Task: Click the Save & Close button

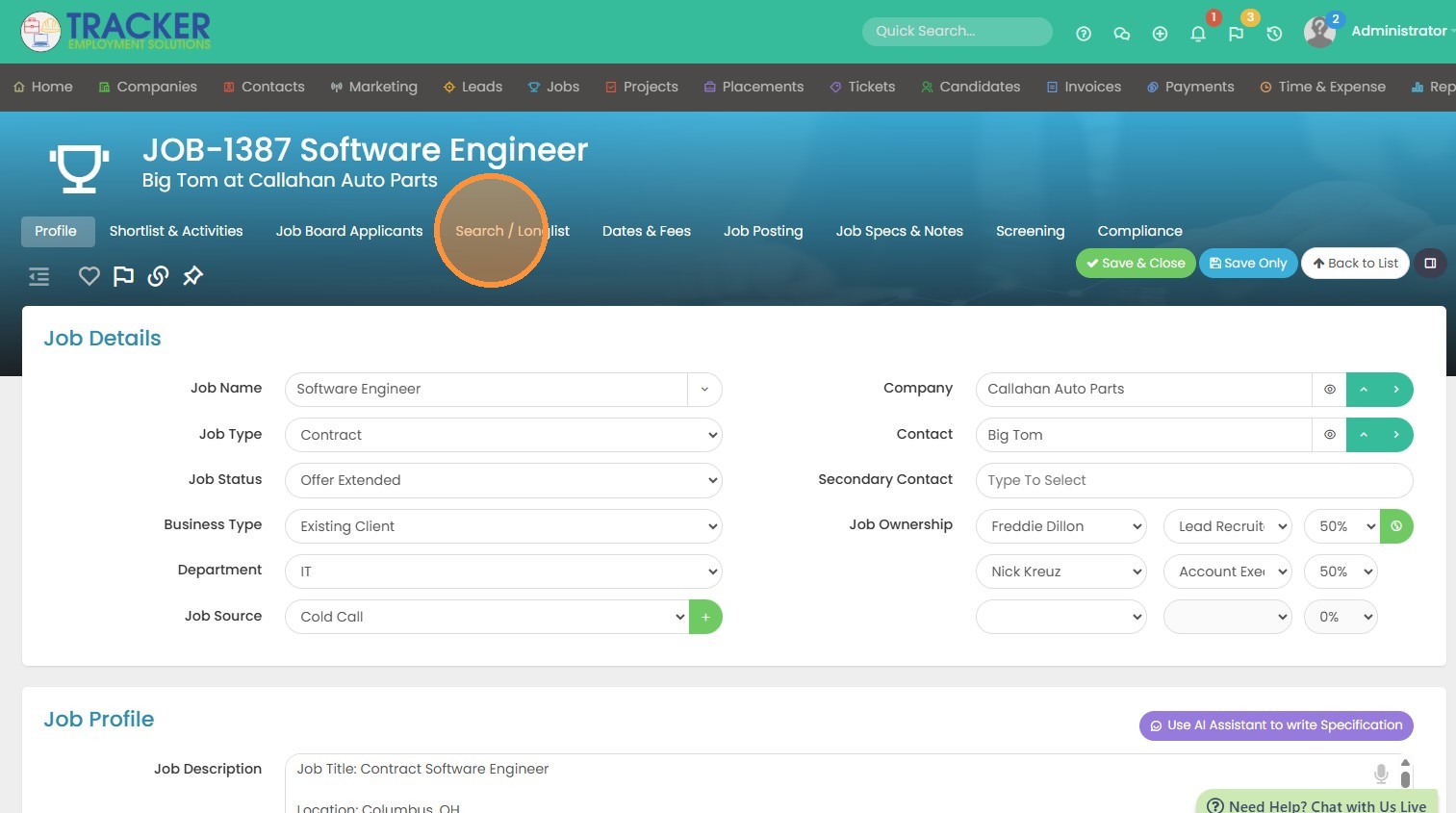Action: (1136, 264)
